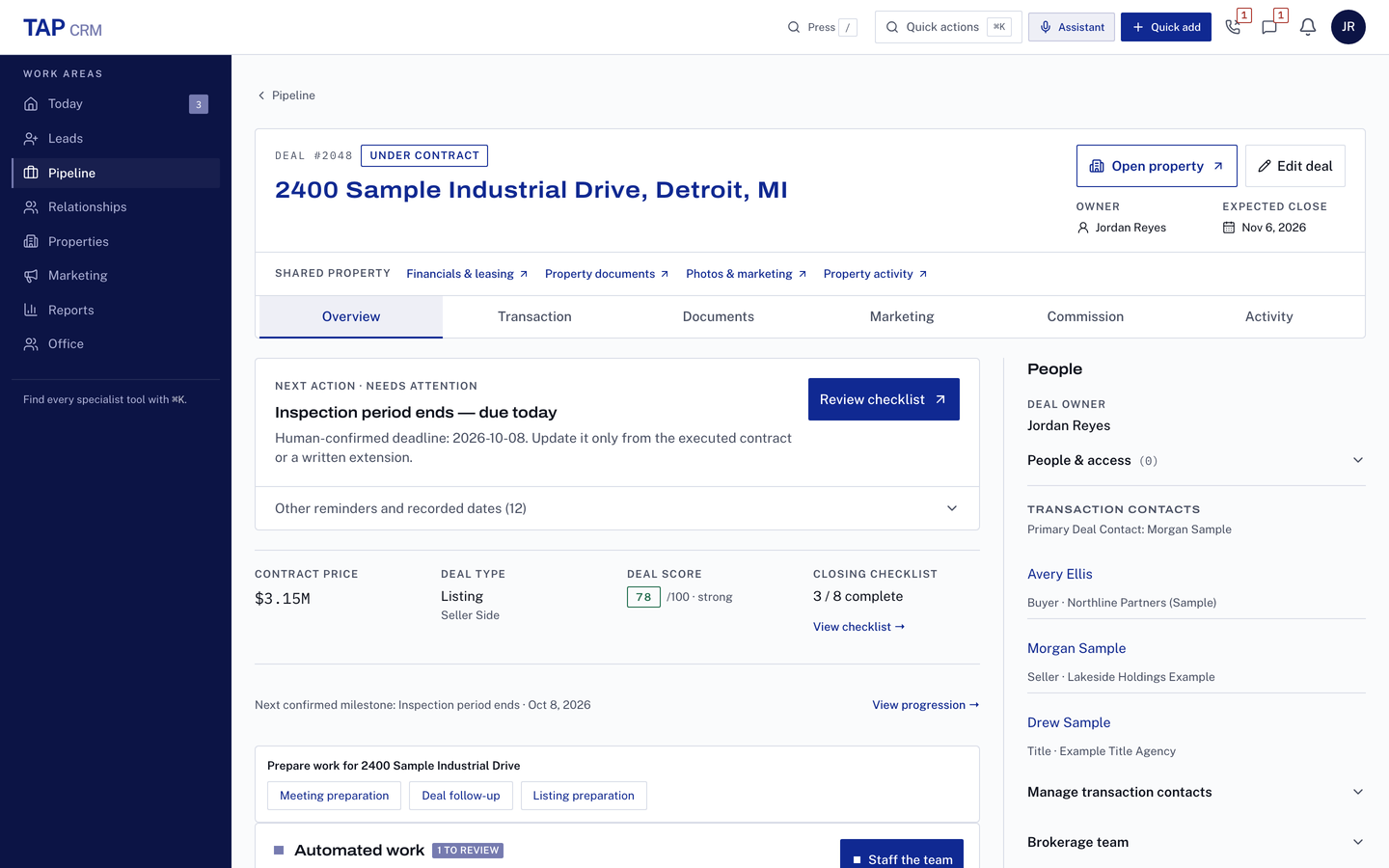The width and height of the screenshot is (1389, 868).
Task: Click View checklist link
Action: pos(859,627)
